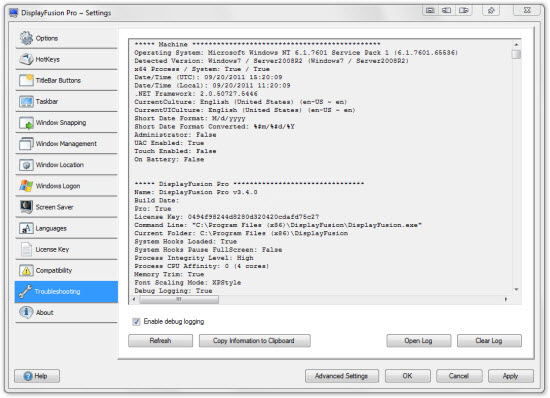Screen dimensions: 550x398
Task: Open Window Management settings
Action: point(66,144)
